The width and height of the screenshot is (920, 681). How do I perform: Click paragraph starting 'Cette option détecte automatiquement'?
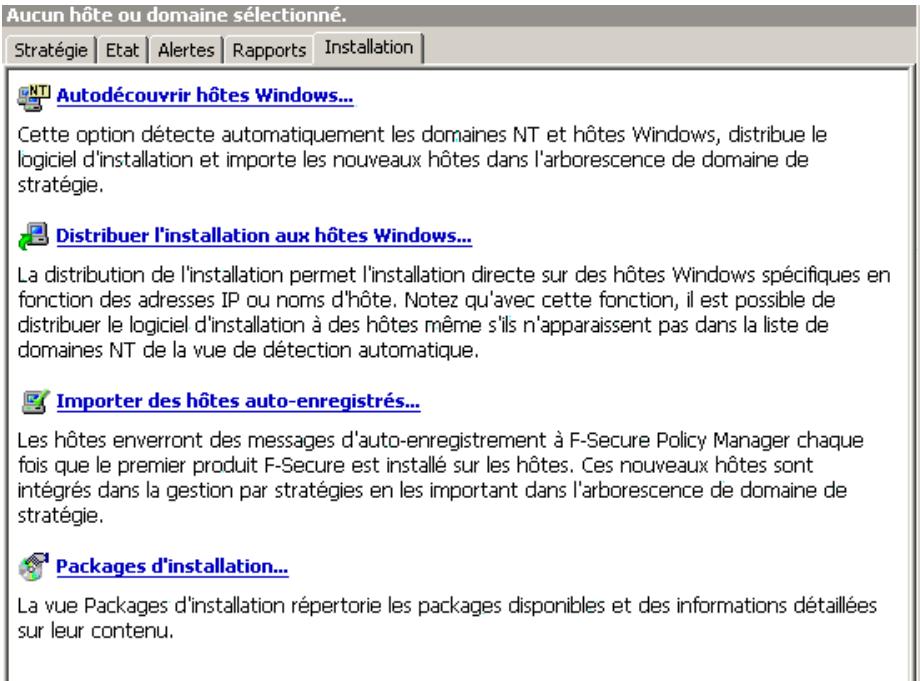click(x=422, y=160)
